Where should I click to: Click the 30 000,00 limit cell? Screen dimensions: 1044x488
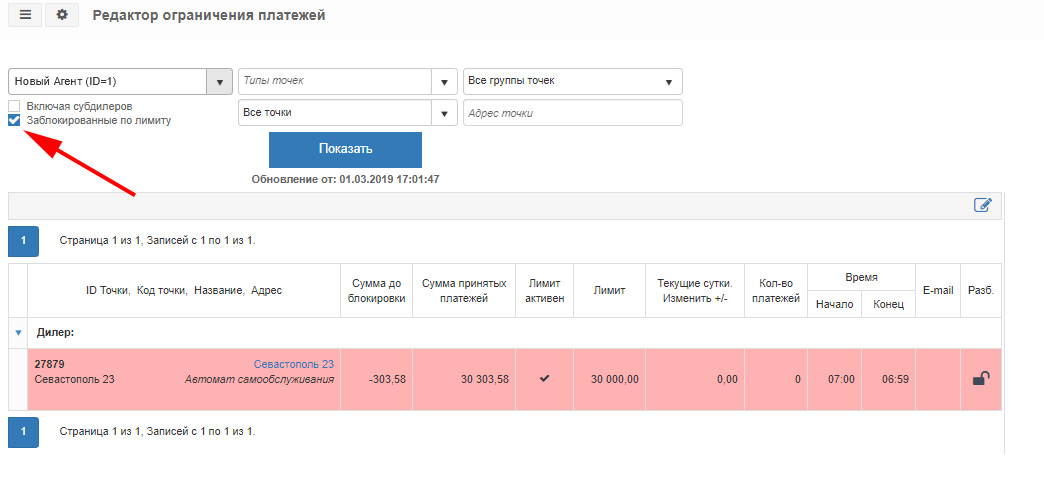point(609,379)
